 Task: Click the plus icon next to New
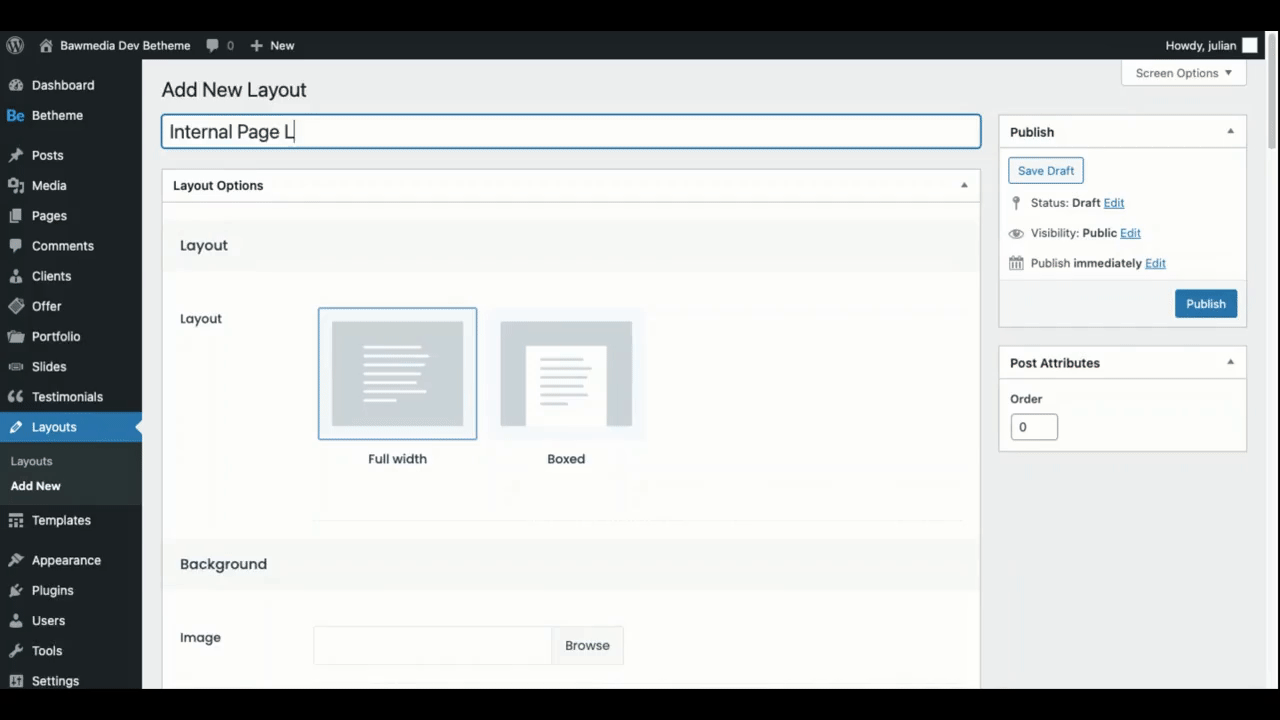[x=257, y=45]
